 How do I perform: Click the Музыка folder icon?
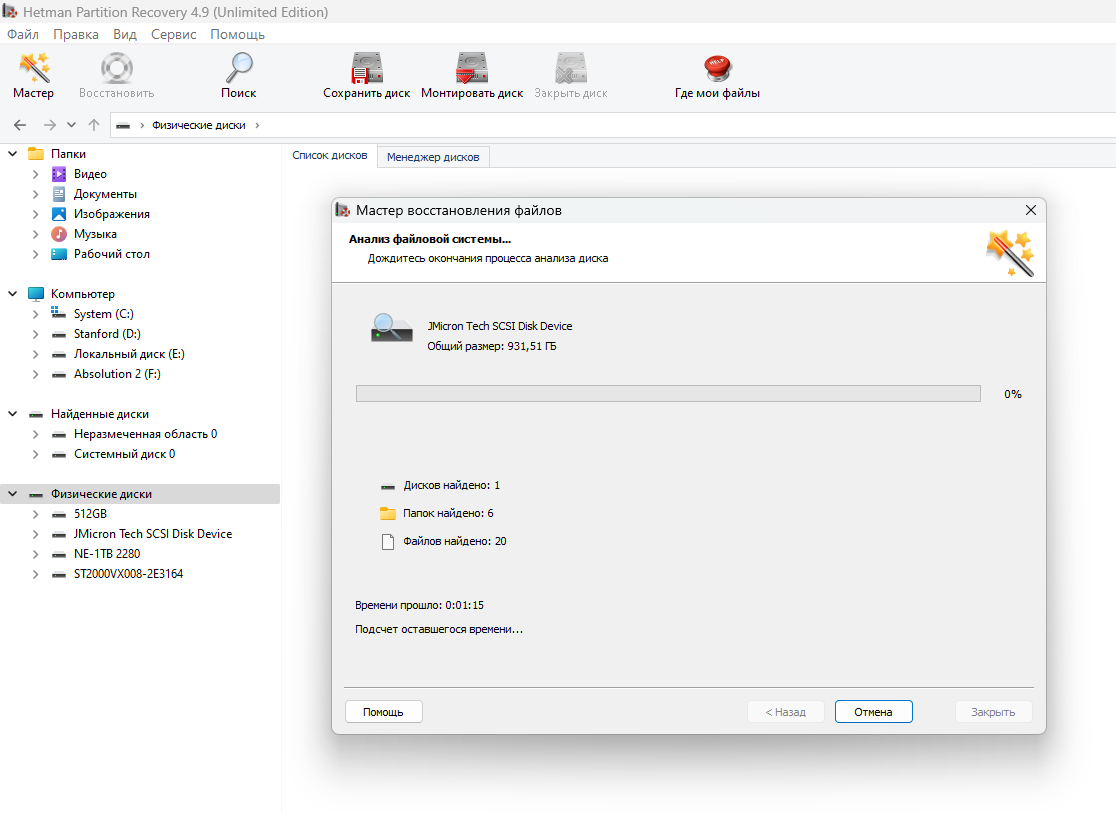click(59, 234)
